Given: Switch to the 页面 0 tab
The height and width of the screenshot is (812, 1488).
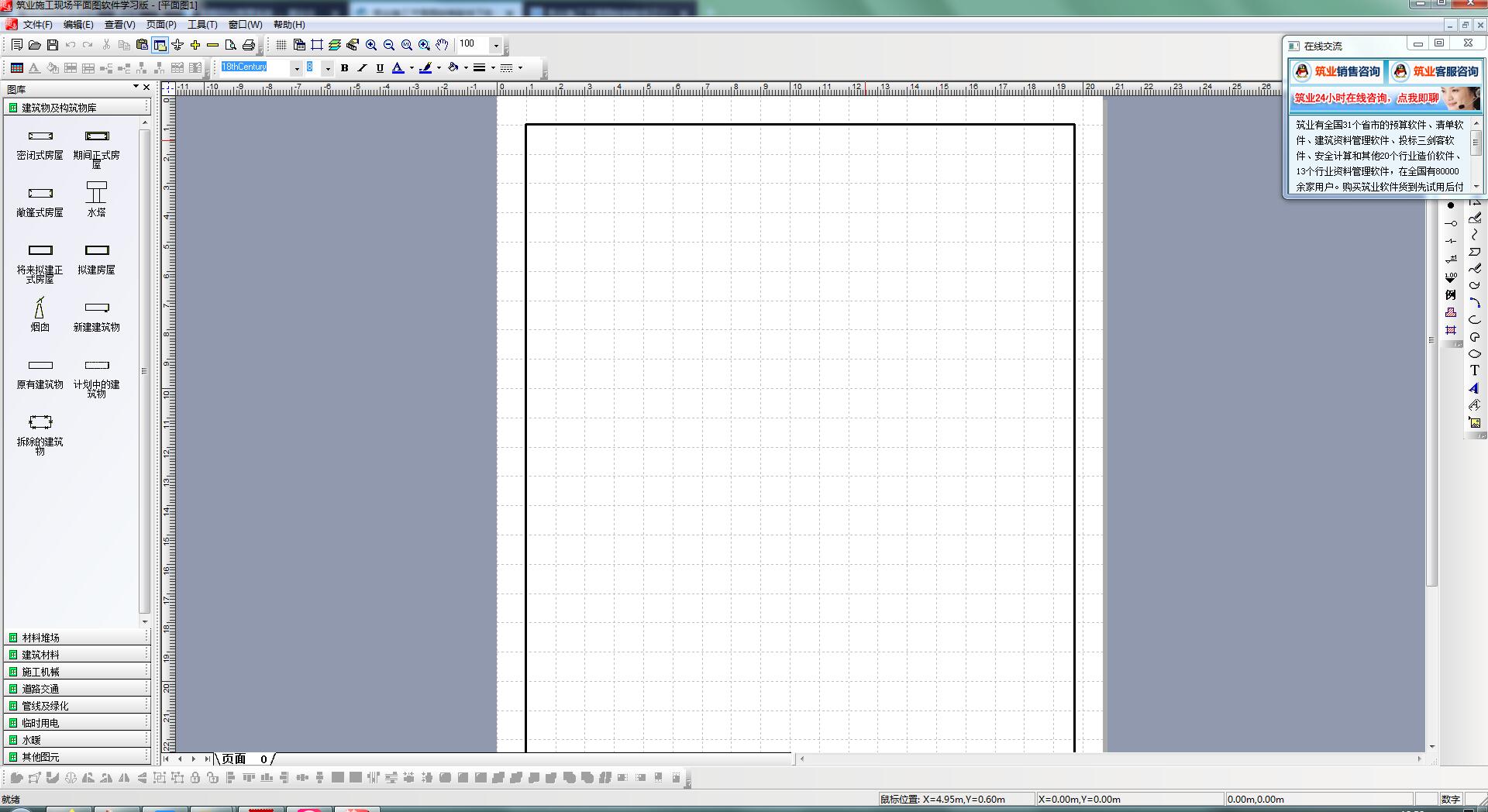Looking at the screenshot, I should point(245,759).
